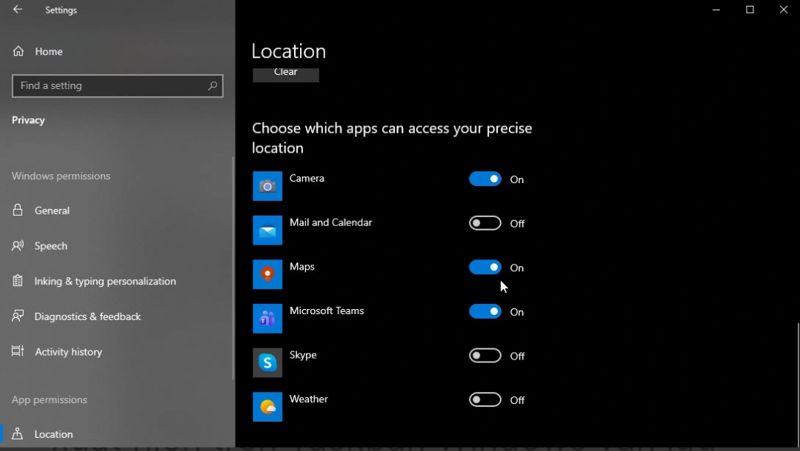
Task: Click the sidebar scrollbar
Action: point(233,268)
